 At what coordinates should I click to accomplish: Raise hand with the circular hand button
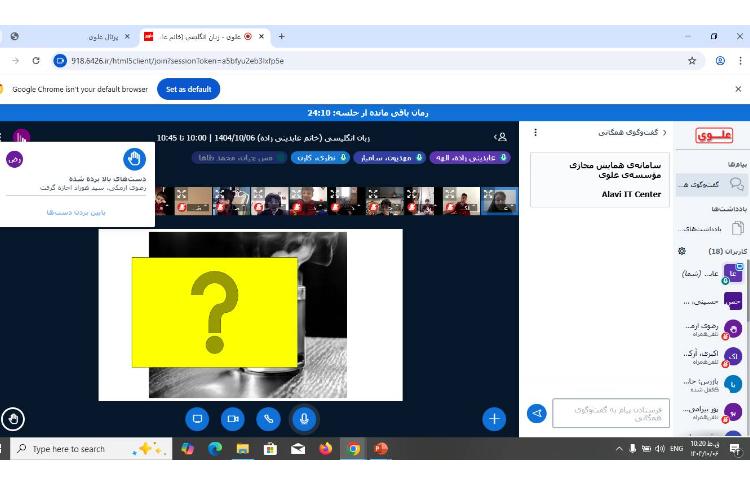pos(13,419)
